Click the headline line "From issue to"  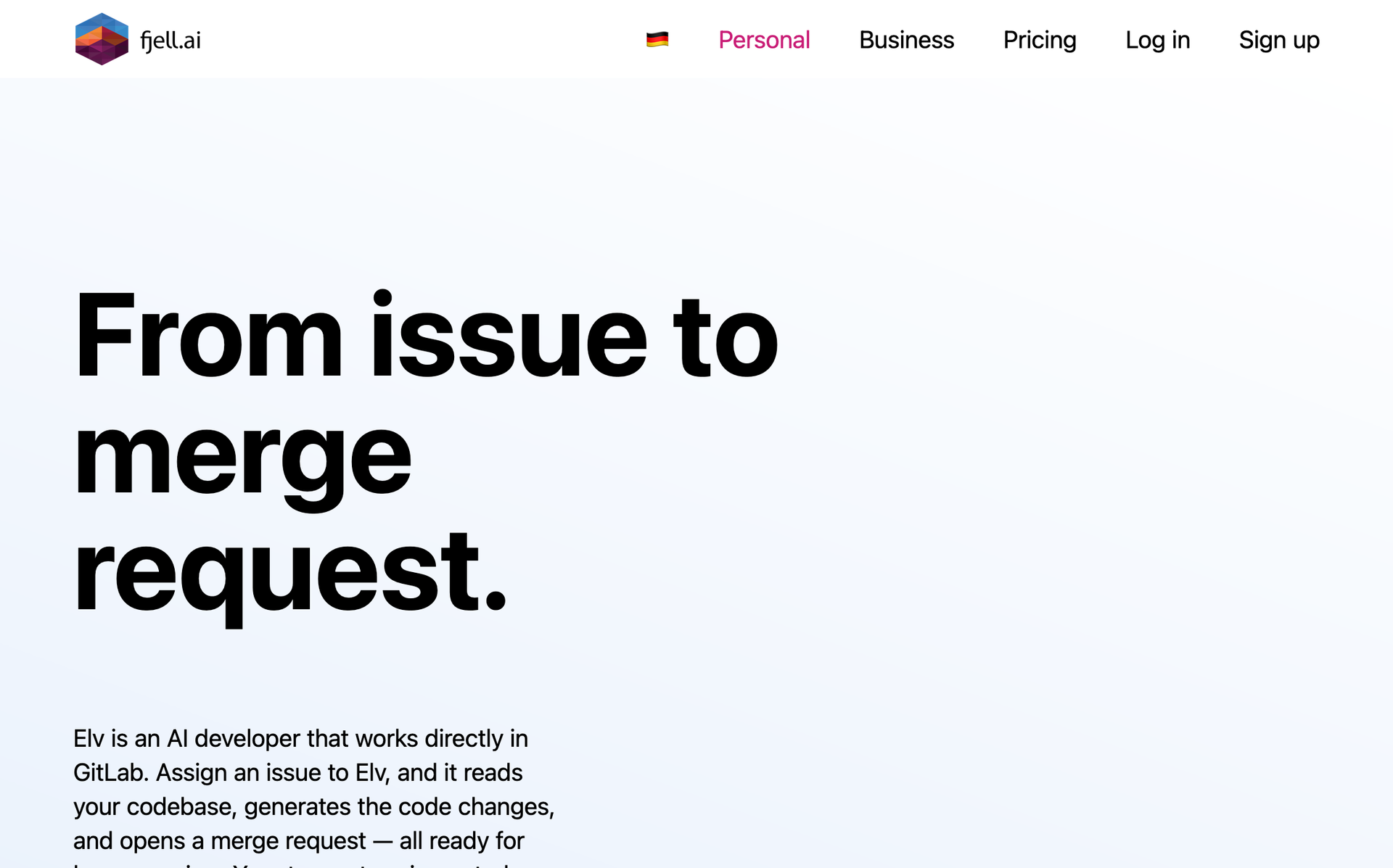pos(426,336)
